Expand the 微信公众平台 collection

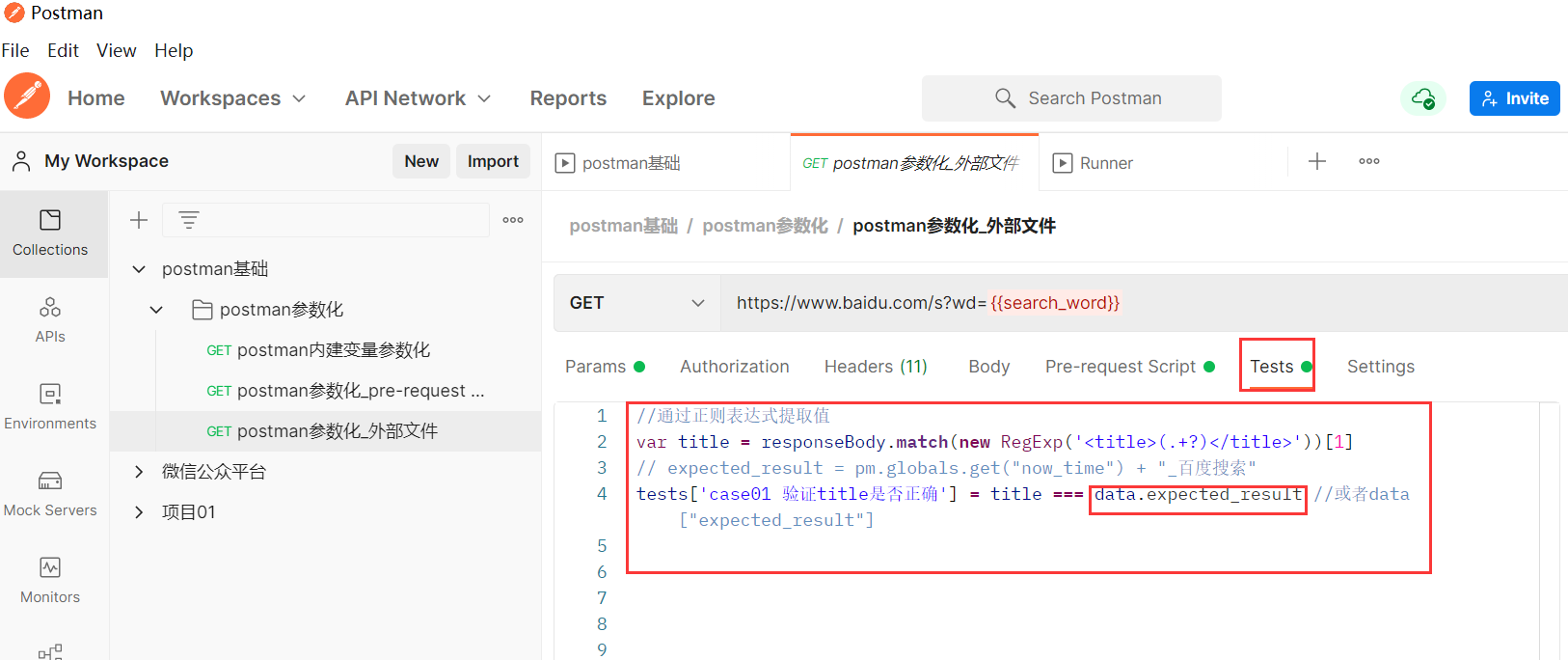click(139, 472)
